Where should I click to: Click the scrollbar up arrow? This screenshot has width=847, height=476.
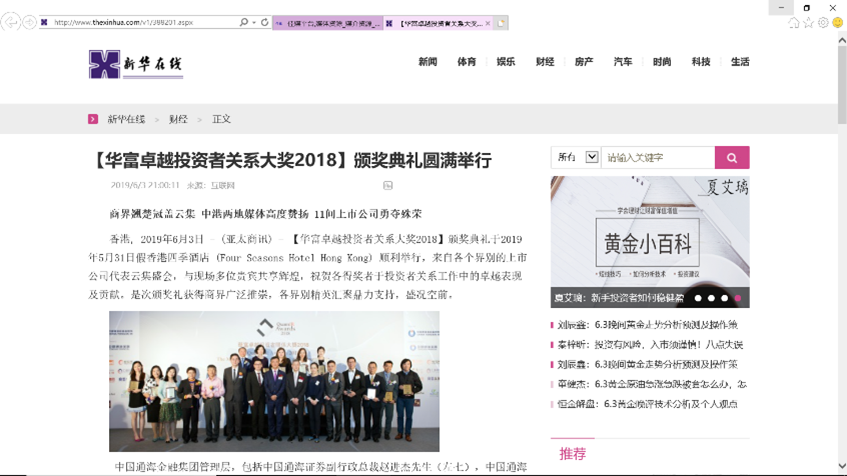[842, 40]
